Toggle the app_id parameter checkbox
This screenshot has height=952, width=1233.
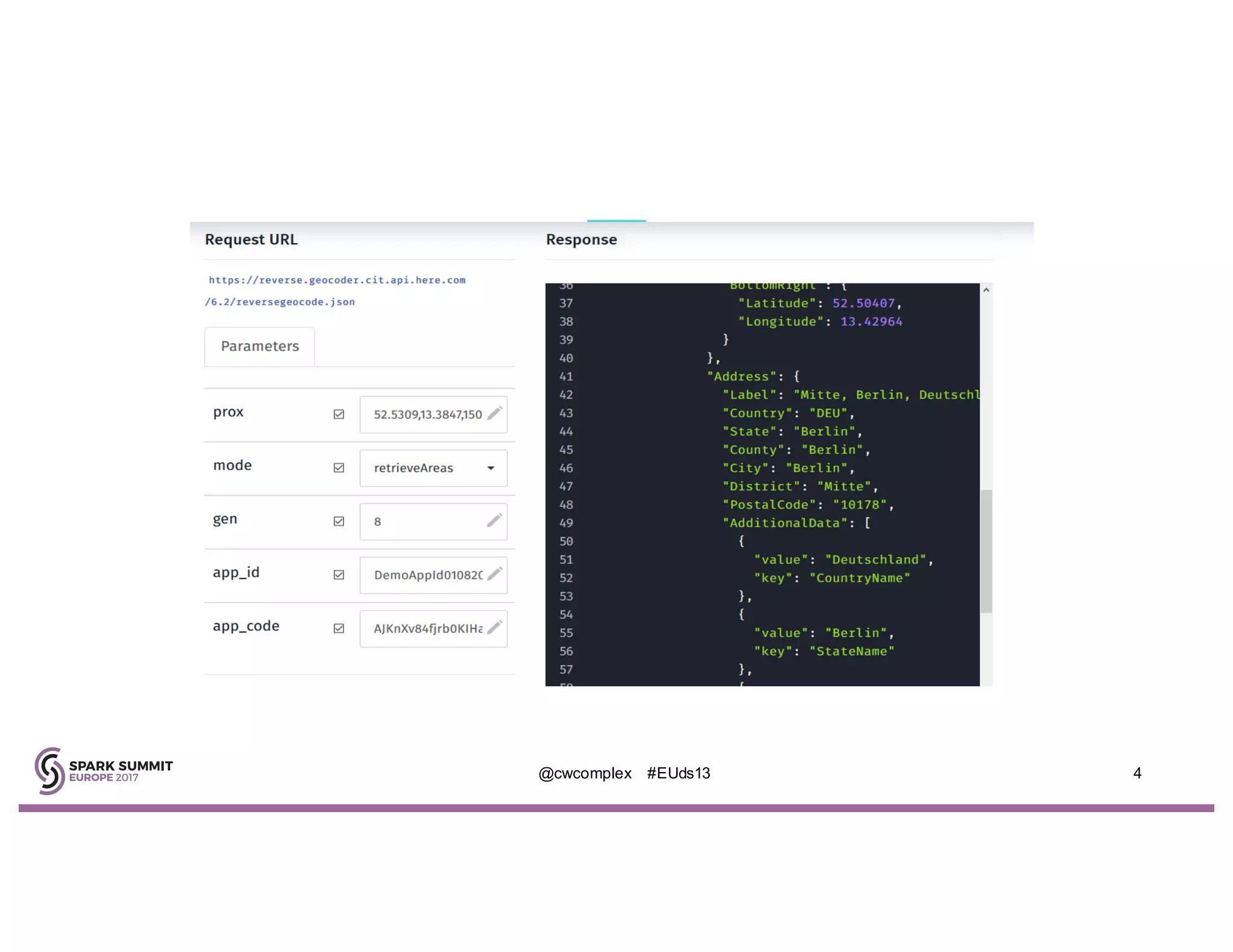click(x=339, y=575)
